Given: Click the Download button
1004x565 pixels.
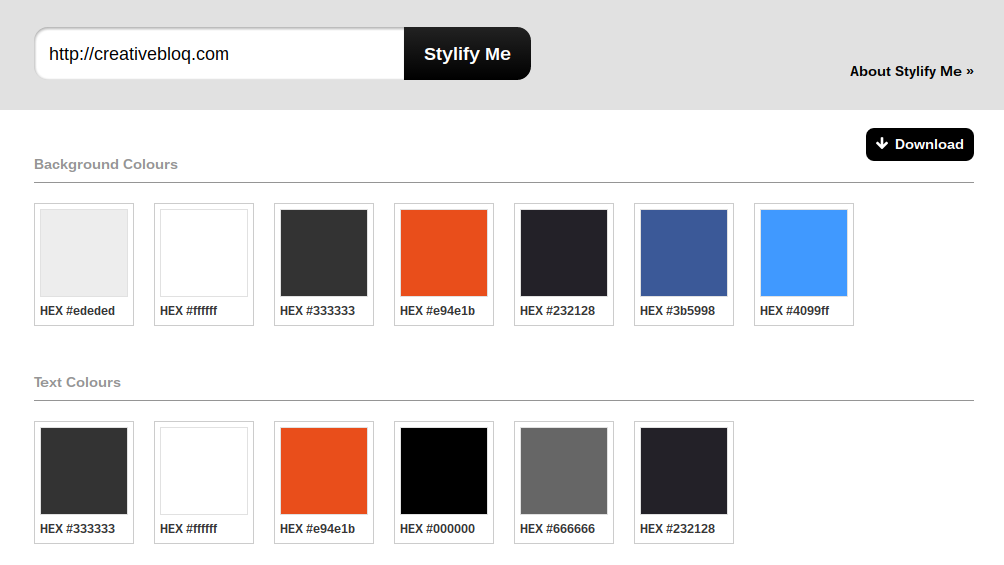Looking at the screenshot, I should 919,144.
